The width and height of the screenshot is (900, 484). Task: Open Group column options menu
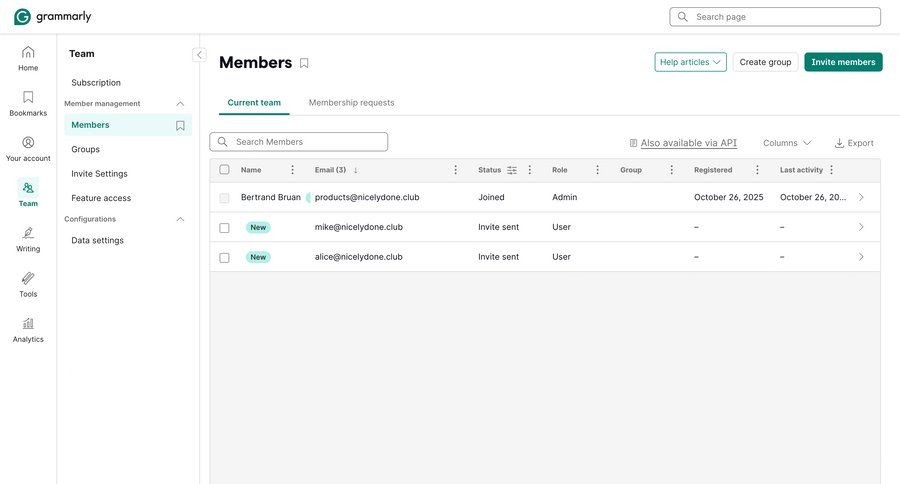pos(672,170)
